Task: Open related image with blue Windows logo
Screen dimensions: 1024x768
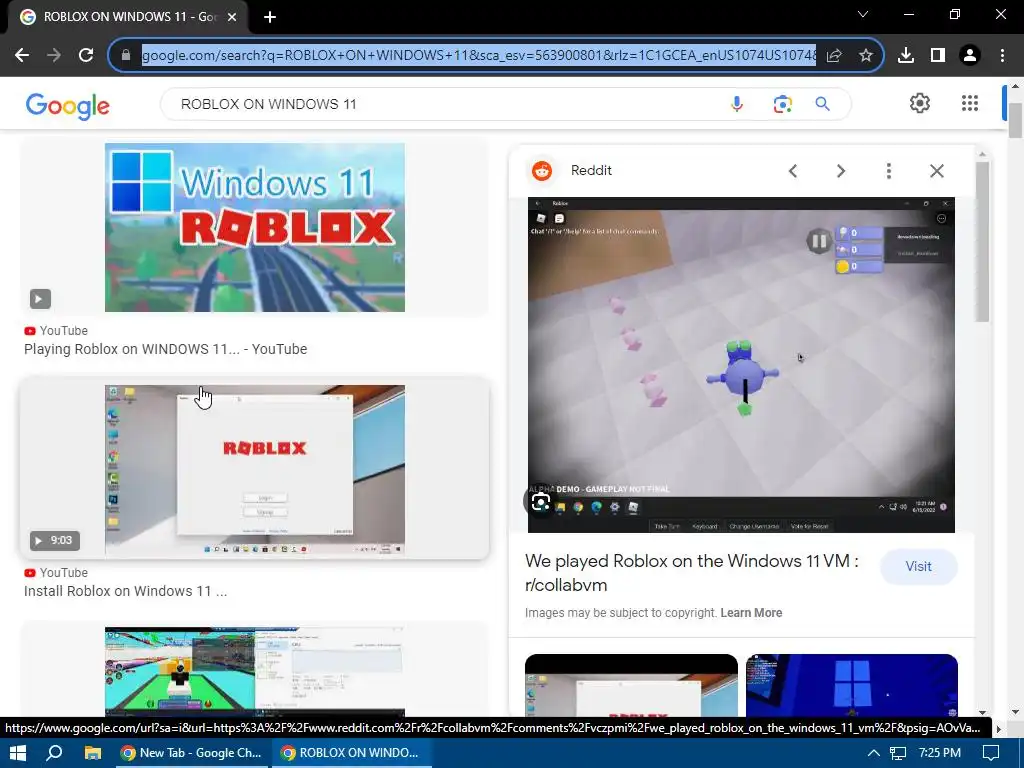Action: point(852,685)
